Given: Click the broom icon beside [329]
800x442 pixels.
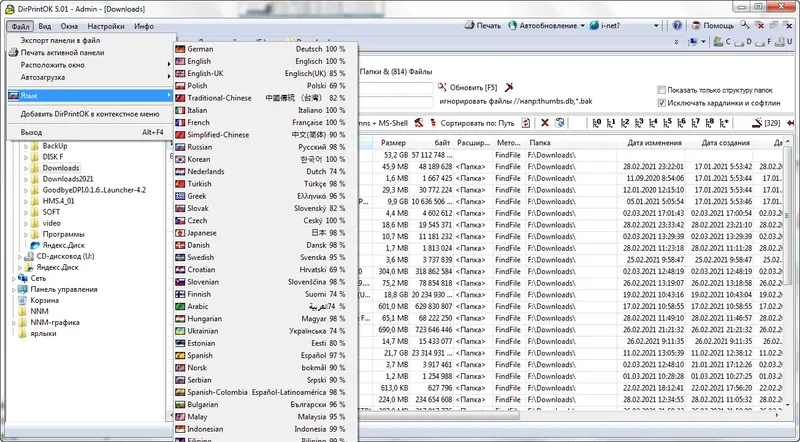Looking at the screenshot, I should coord(757,123).
